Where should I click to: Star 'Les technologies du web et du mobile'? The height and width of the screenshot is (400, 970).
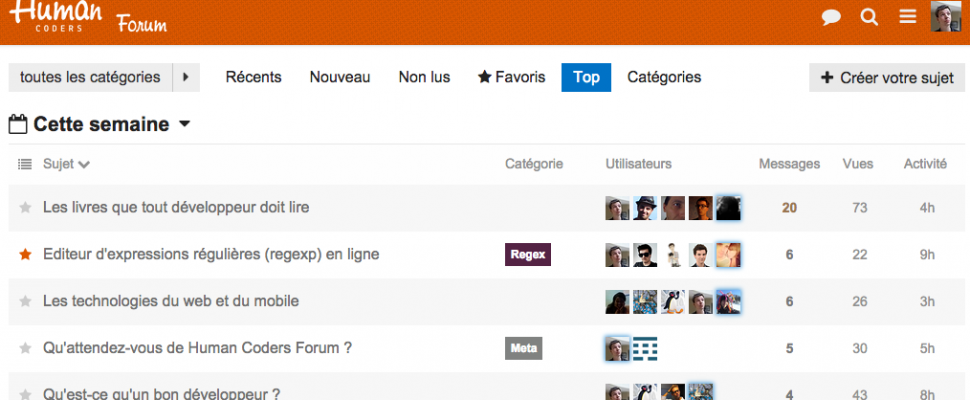tap(25, 301)
